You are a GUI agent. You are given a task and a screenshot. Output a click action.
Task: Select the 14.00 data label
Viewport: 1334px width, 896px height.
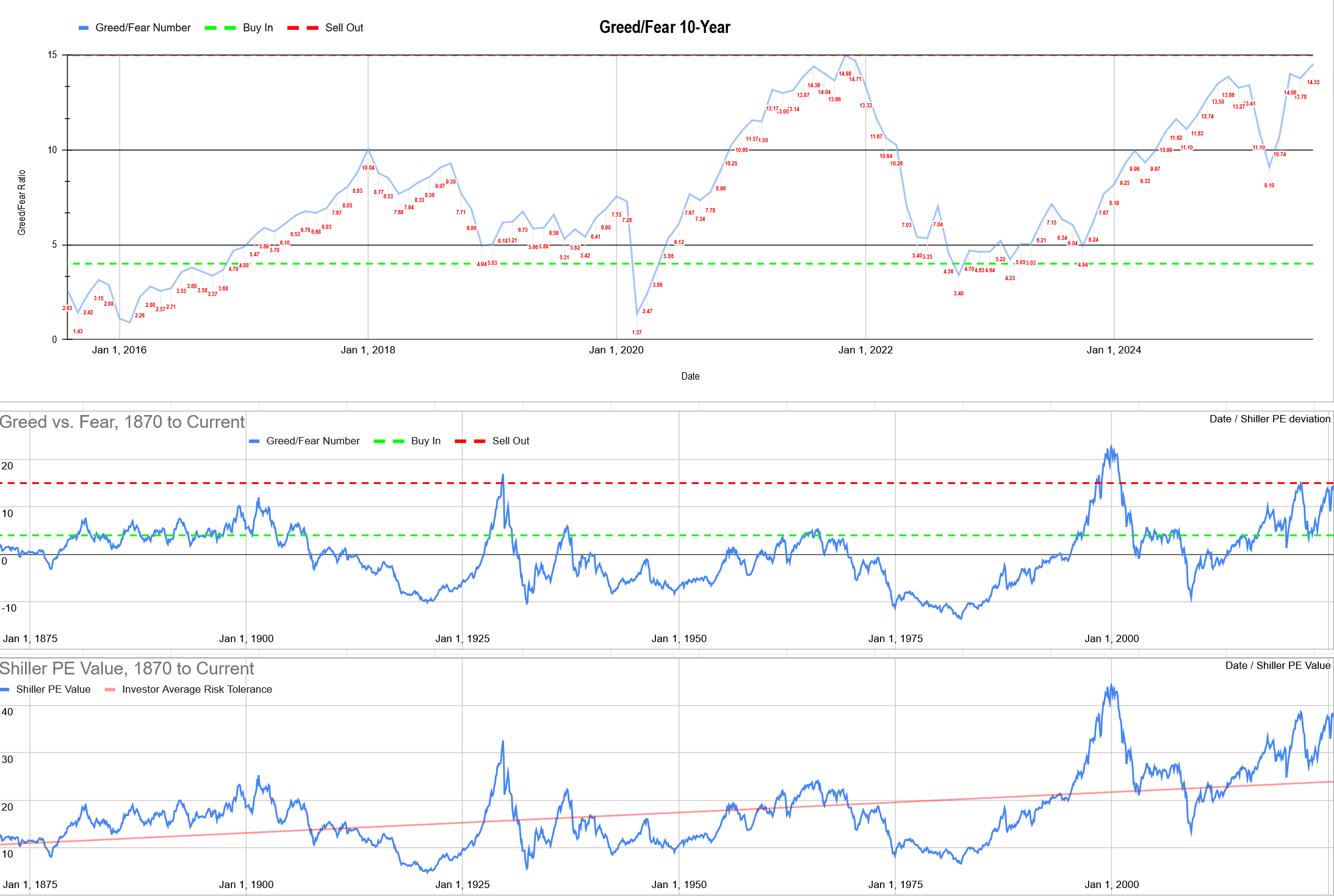[1290, 93]
